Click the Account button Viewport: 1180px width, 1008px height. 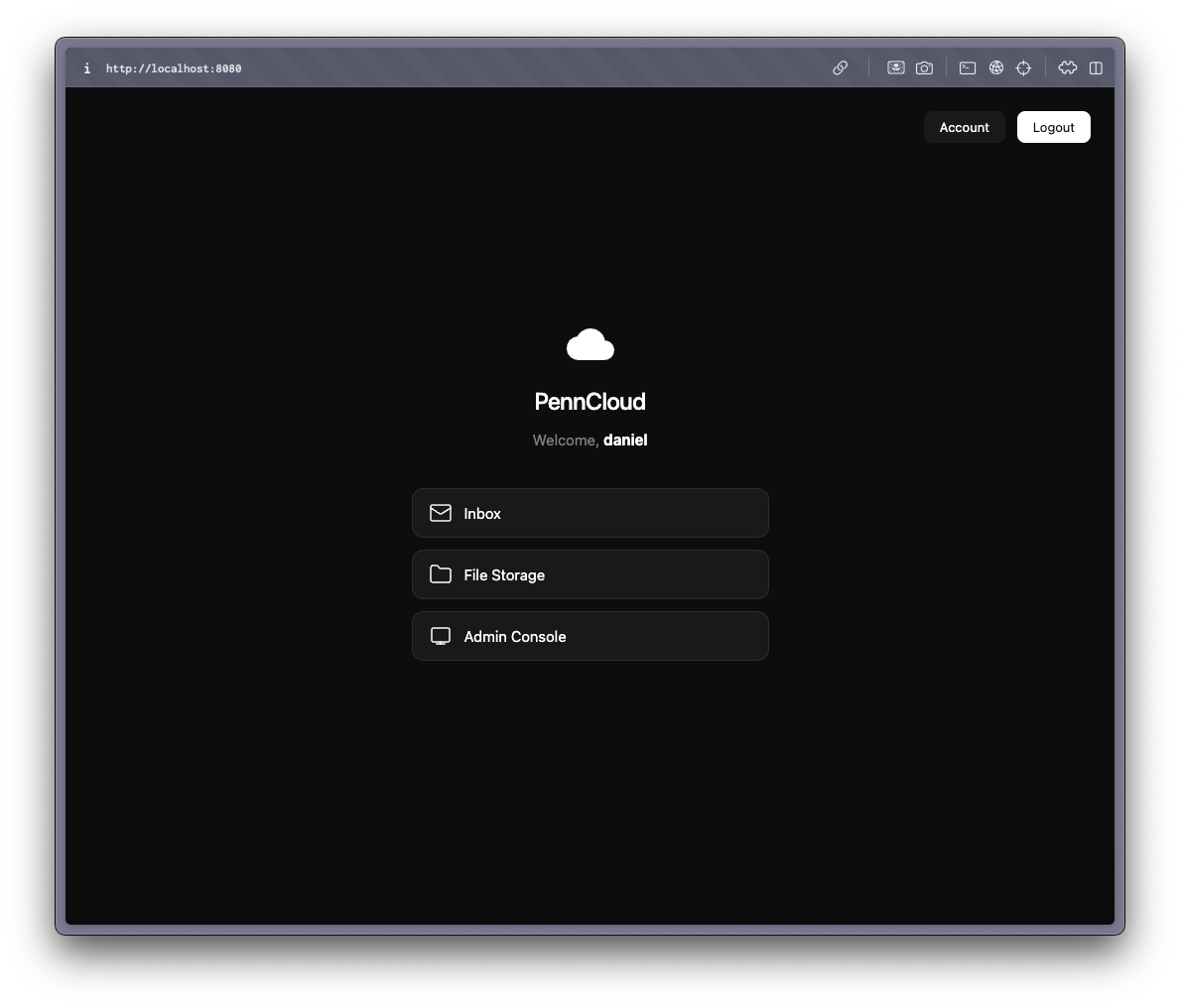point(964,127)
